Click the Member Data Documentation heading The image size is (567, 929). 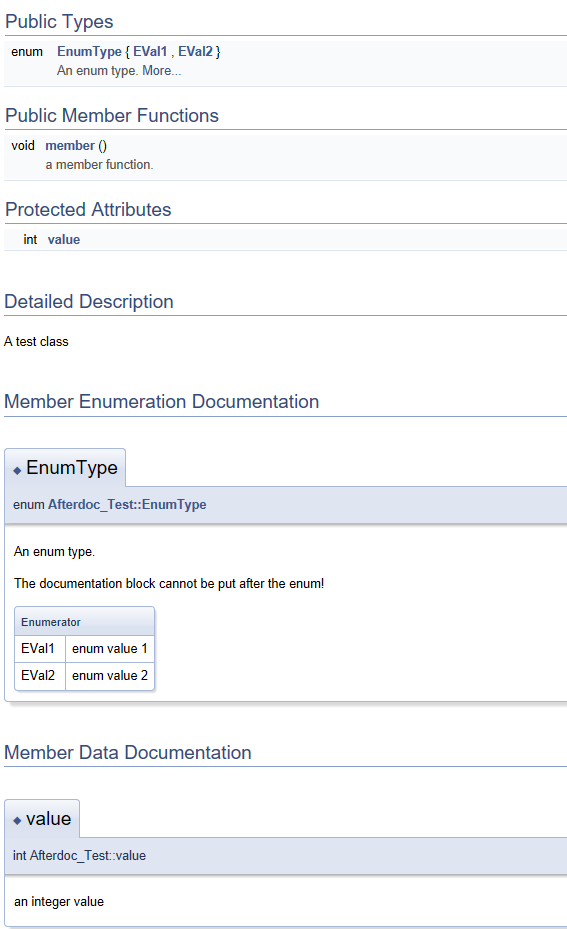click(x=128, y=752)
